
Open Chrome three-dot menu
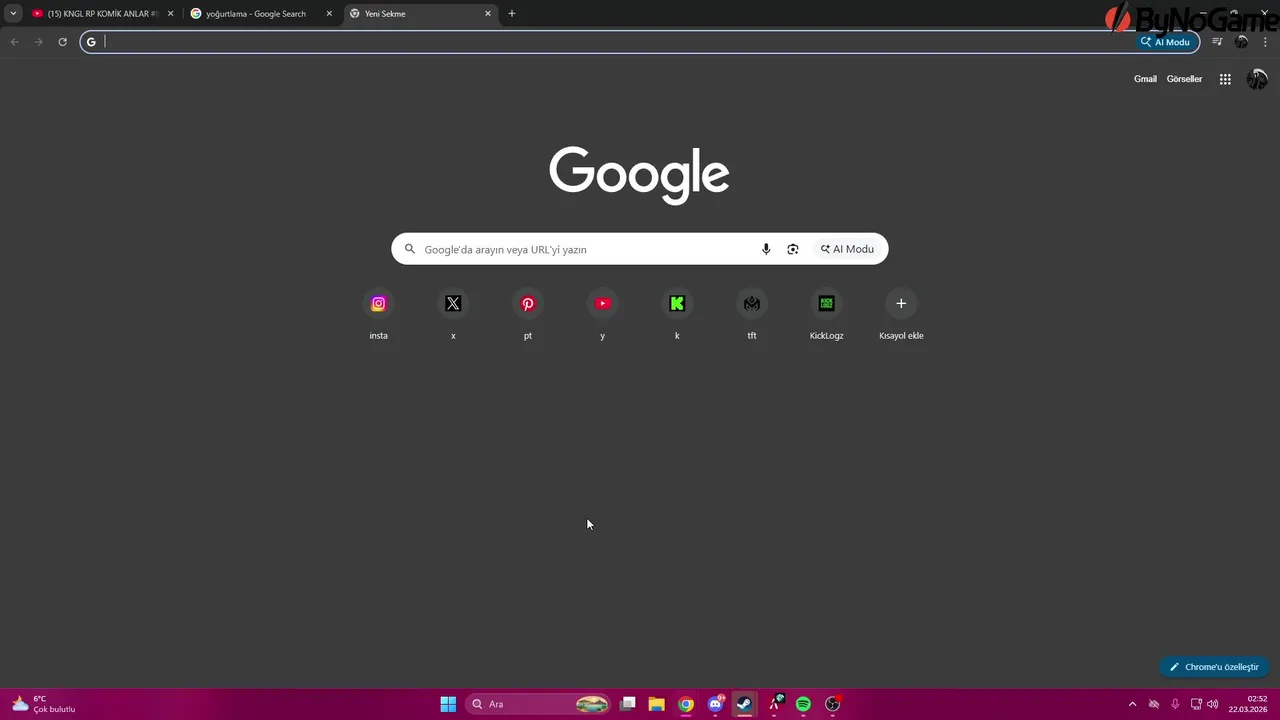(x=1266, y=42)
